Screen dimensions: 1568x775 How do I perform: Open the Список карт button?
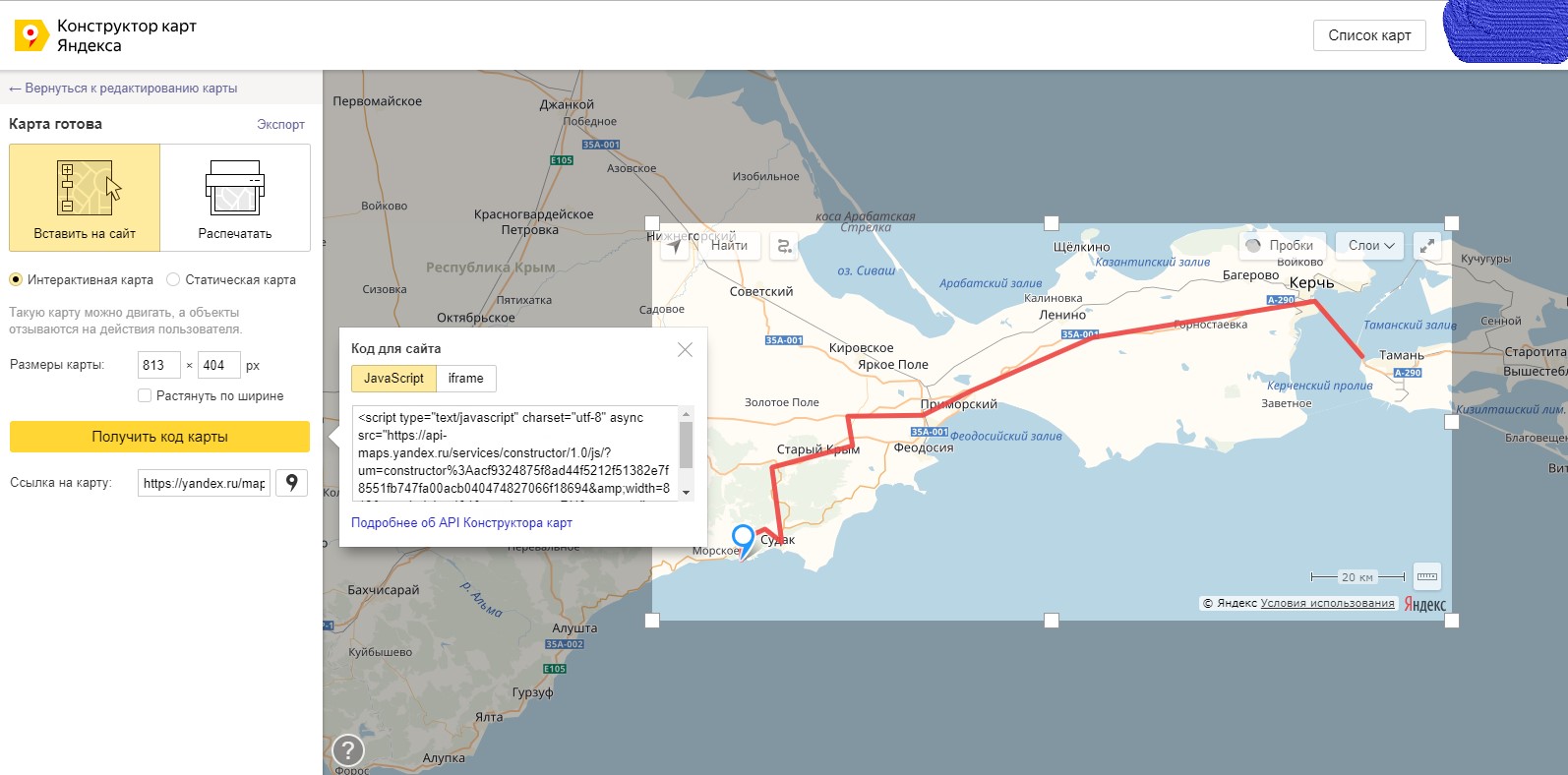[x=1369, y=35]
